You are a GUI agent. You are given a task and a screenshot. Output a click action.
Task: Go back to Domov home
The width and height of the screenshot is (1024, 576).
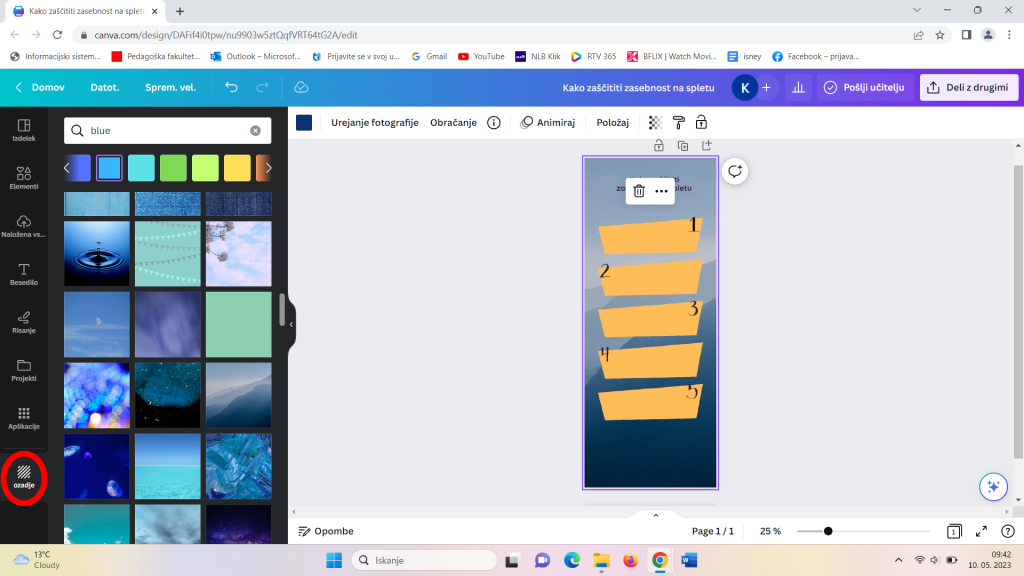point(40,87)
